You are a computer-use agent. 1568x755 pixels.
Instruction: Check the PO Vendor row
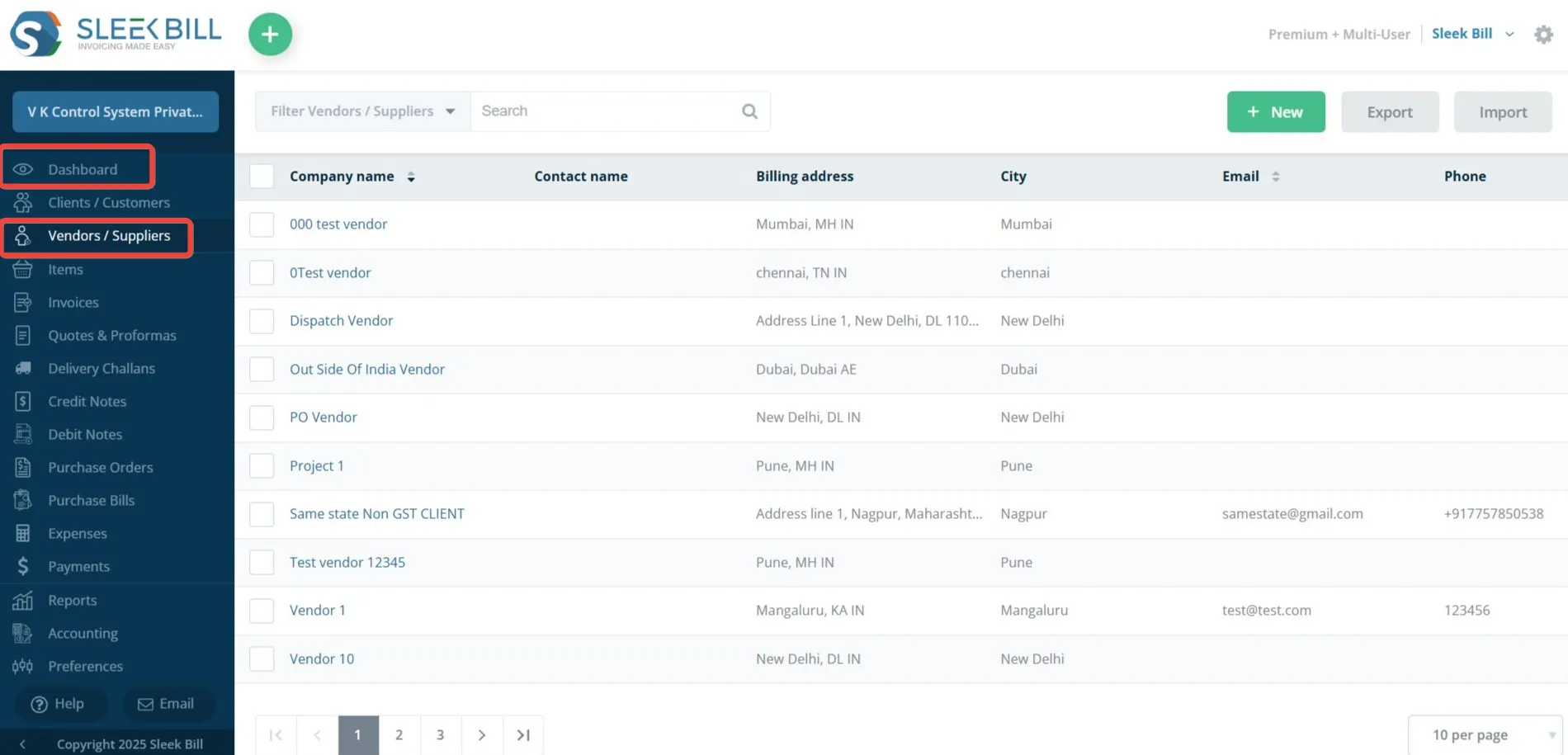click(262, 418)
